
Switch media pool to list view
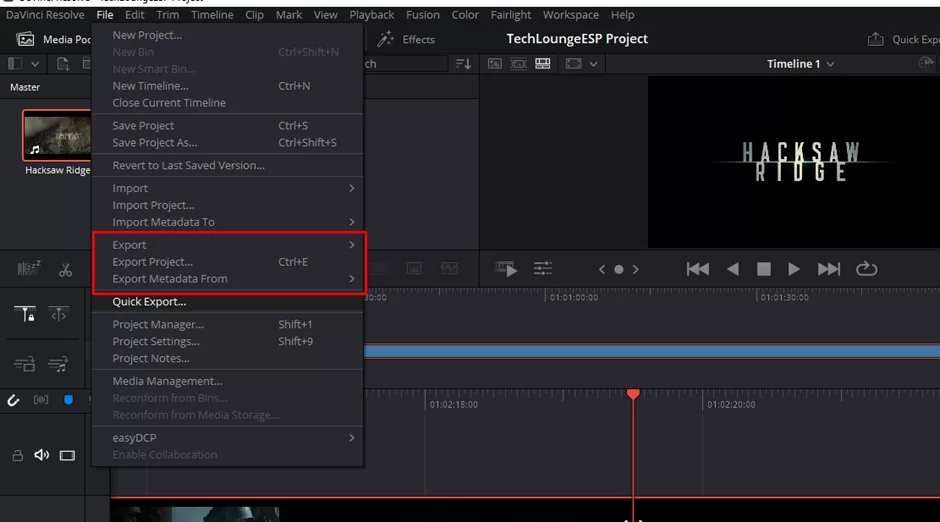(x=543, y=64)
